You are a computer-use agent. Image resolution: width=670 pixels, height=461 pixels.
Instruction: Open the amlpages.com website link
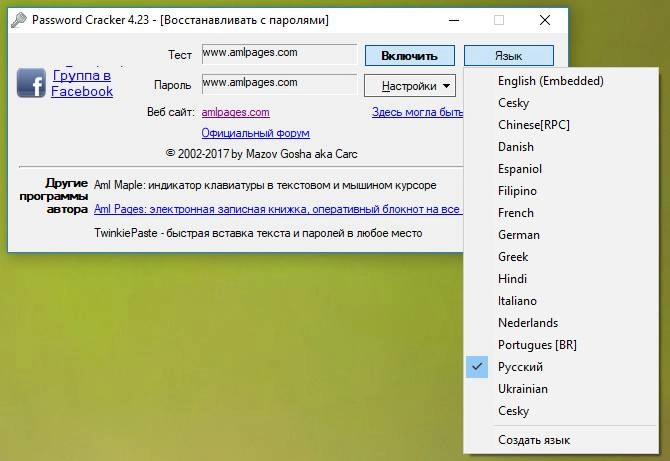coord(235,112)
